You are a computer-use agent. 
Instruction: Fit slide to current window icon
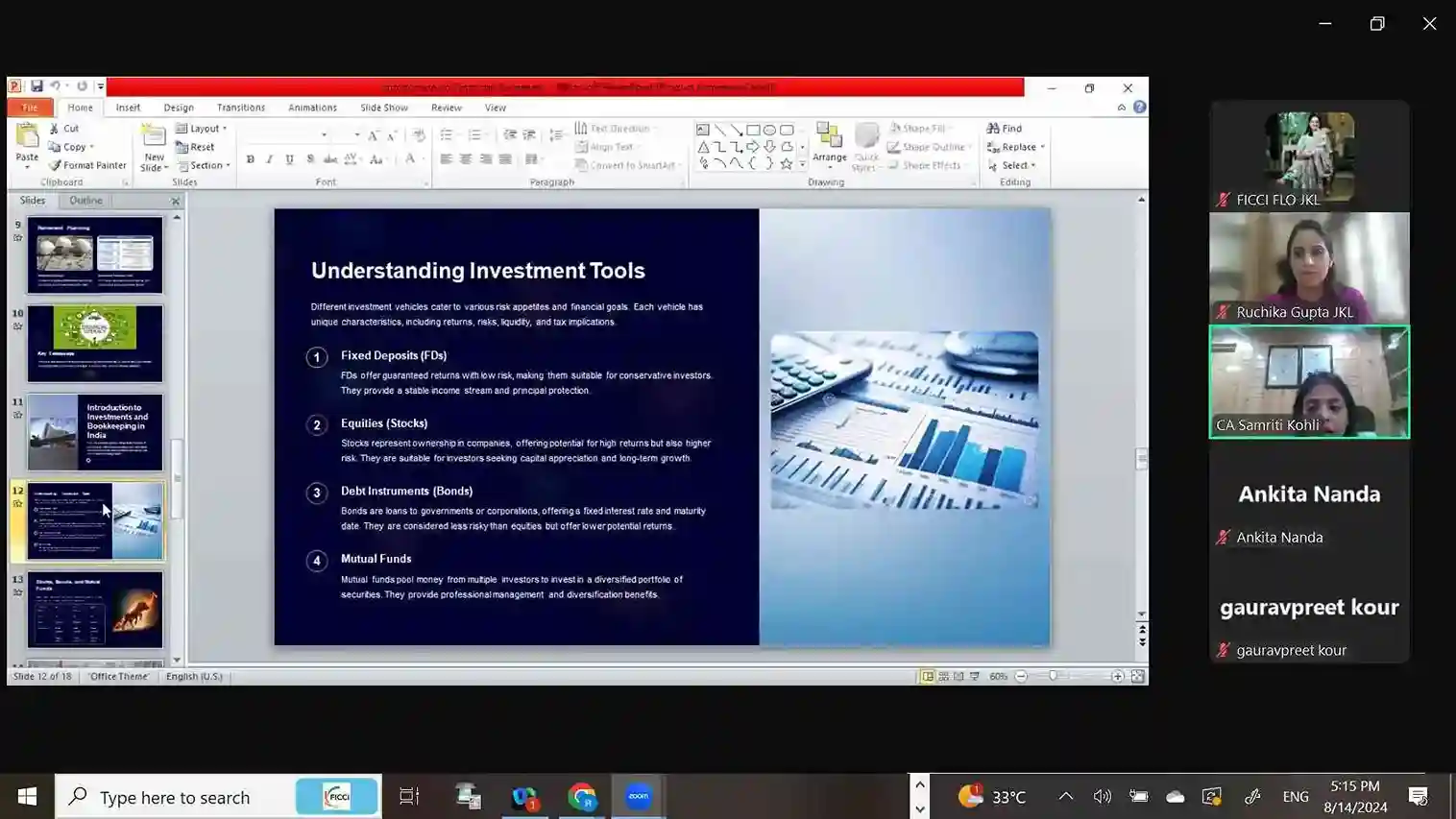tap(1137, 677)
